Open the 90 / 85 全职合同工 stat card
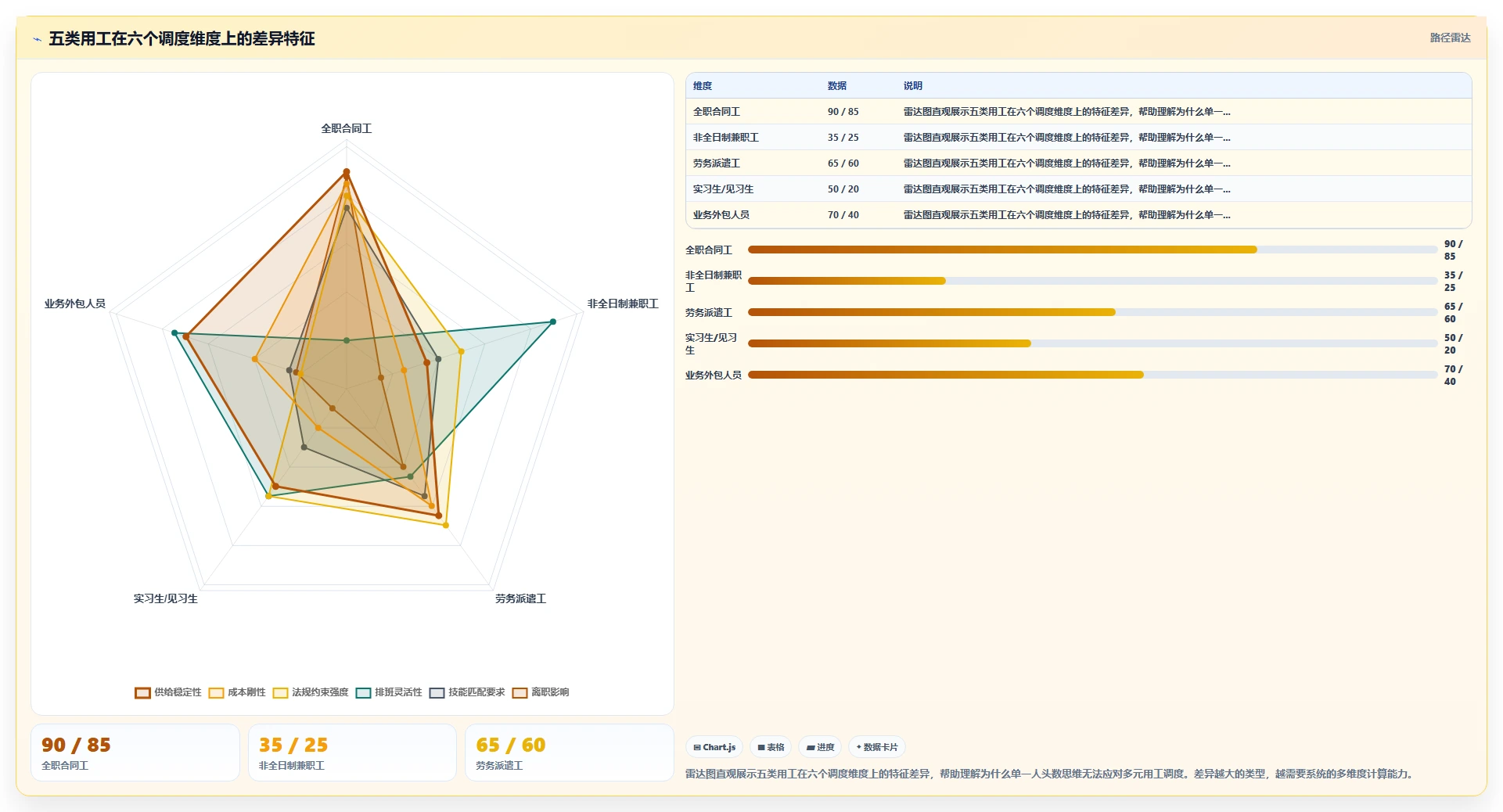The height and width of the screenshot is (812, 1503). pos(135,753)
